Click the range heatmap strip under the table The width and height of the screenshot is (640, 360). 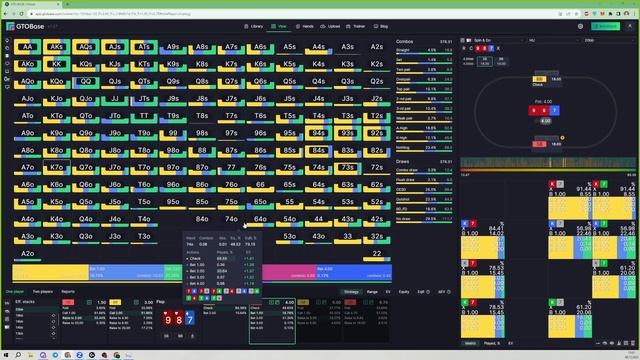pyautogui.click(x=548, y=163)
